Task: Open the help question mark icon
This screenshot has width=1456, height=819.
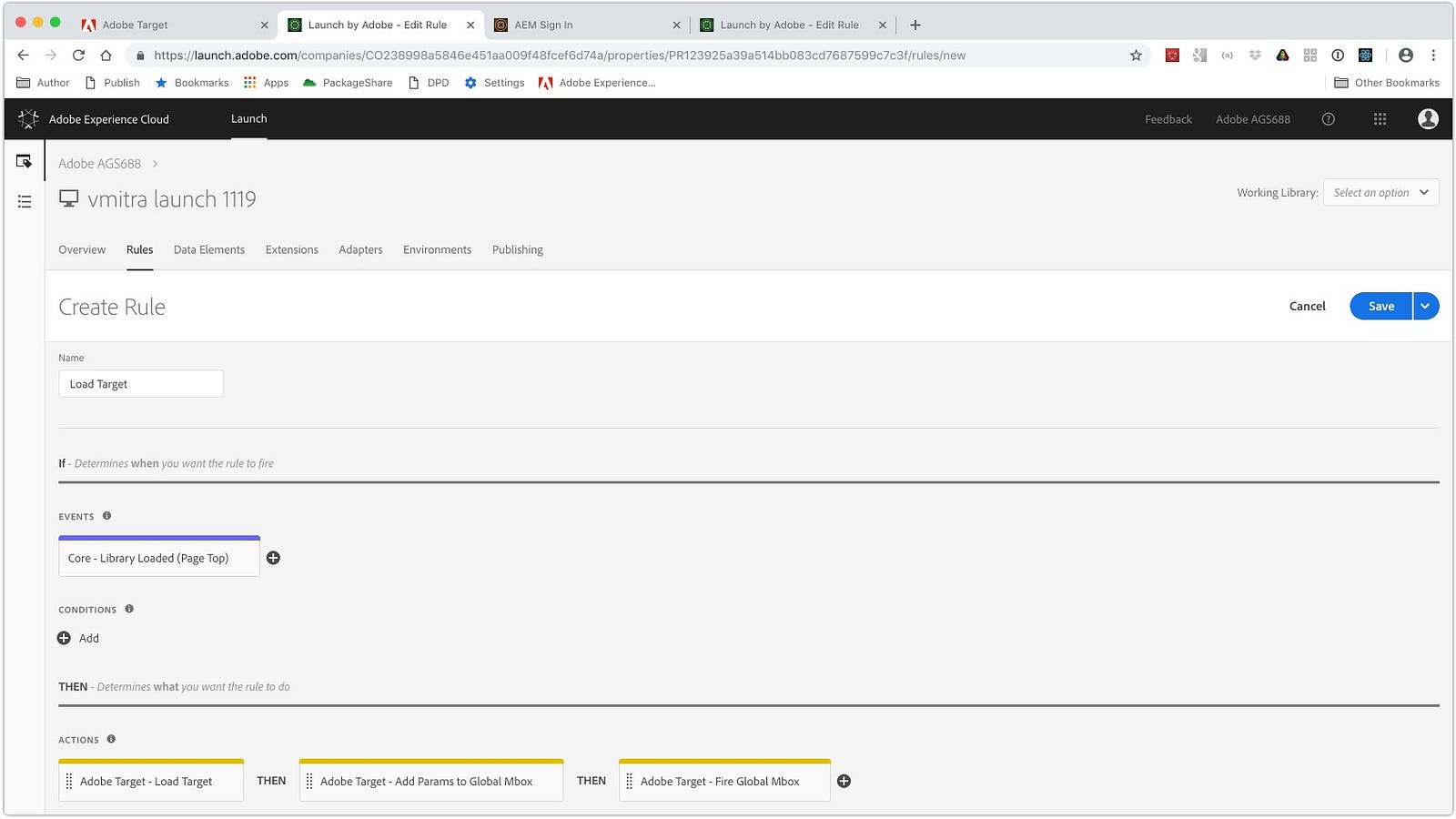Action: coord(1329,119)
